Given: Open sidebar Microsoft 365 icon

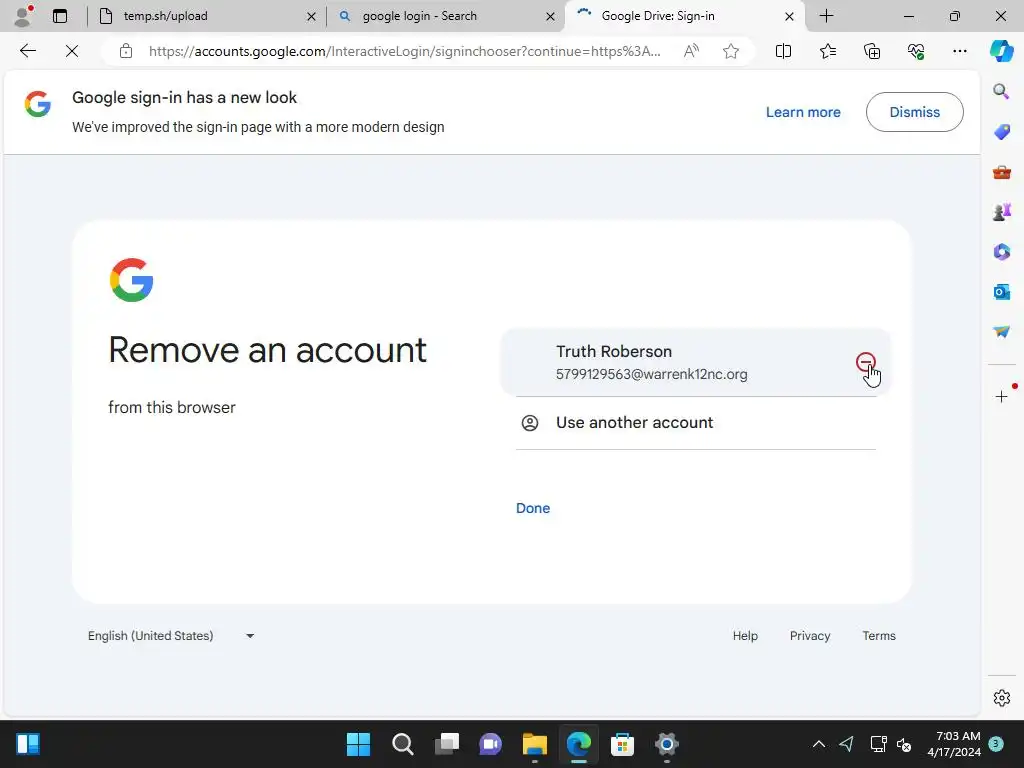Looking at the screenshot, I should tap(1001, 251).
